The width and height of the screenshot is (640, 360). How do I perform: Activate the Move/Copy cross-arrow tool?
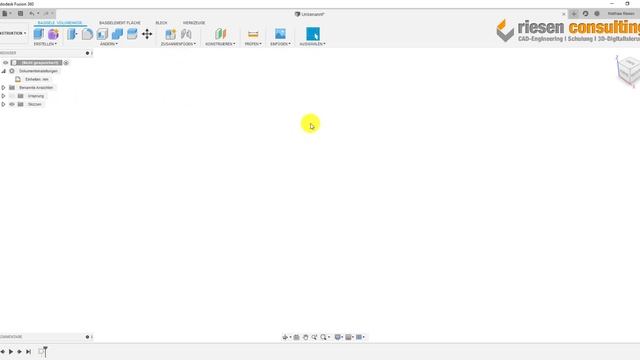coord(147,34)
